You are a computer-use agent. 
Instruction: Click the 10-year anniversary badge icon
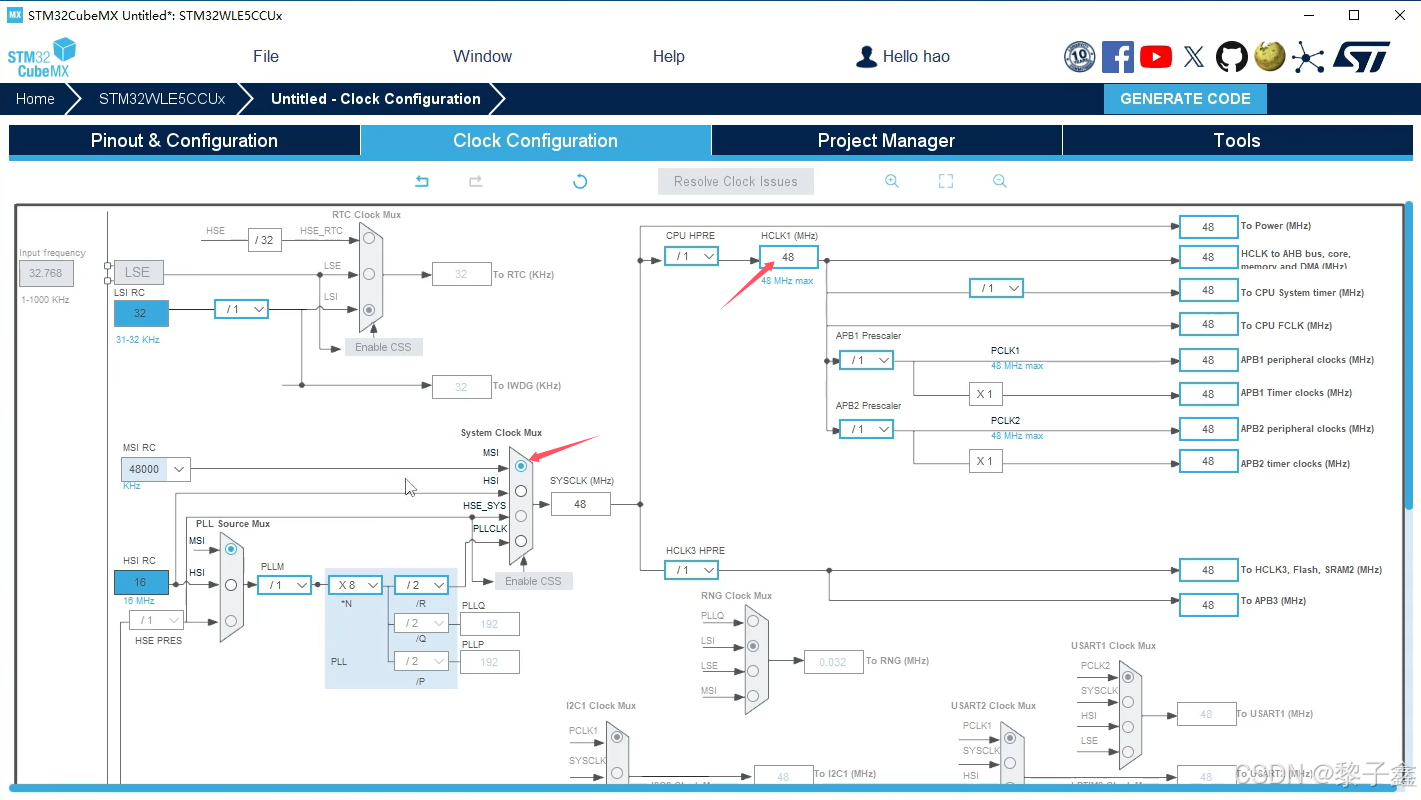pos(1080,57)
